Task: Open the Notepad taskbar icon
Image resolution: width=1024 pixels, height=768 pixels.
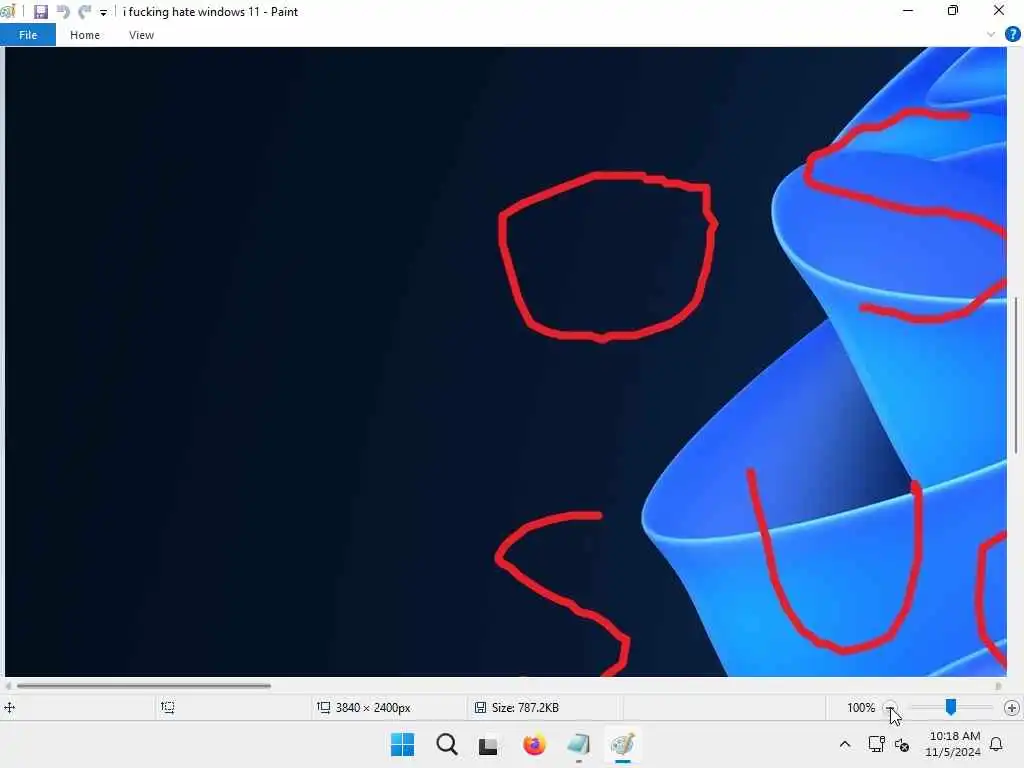Action: [x=579, y=744]
